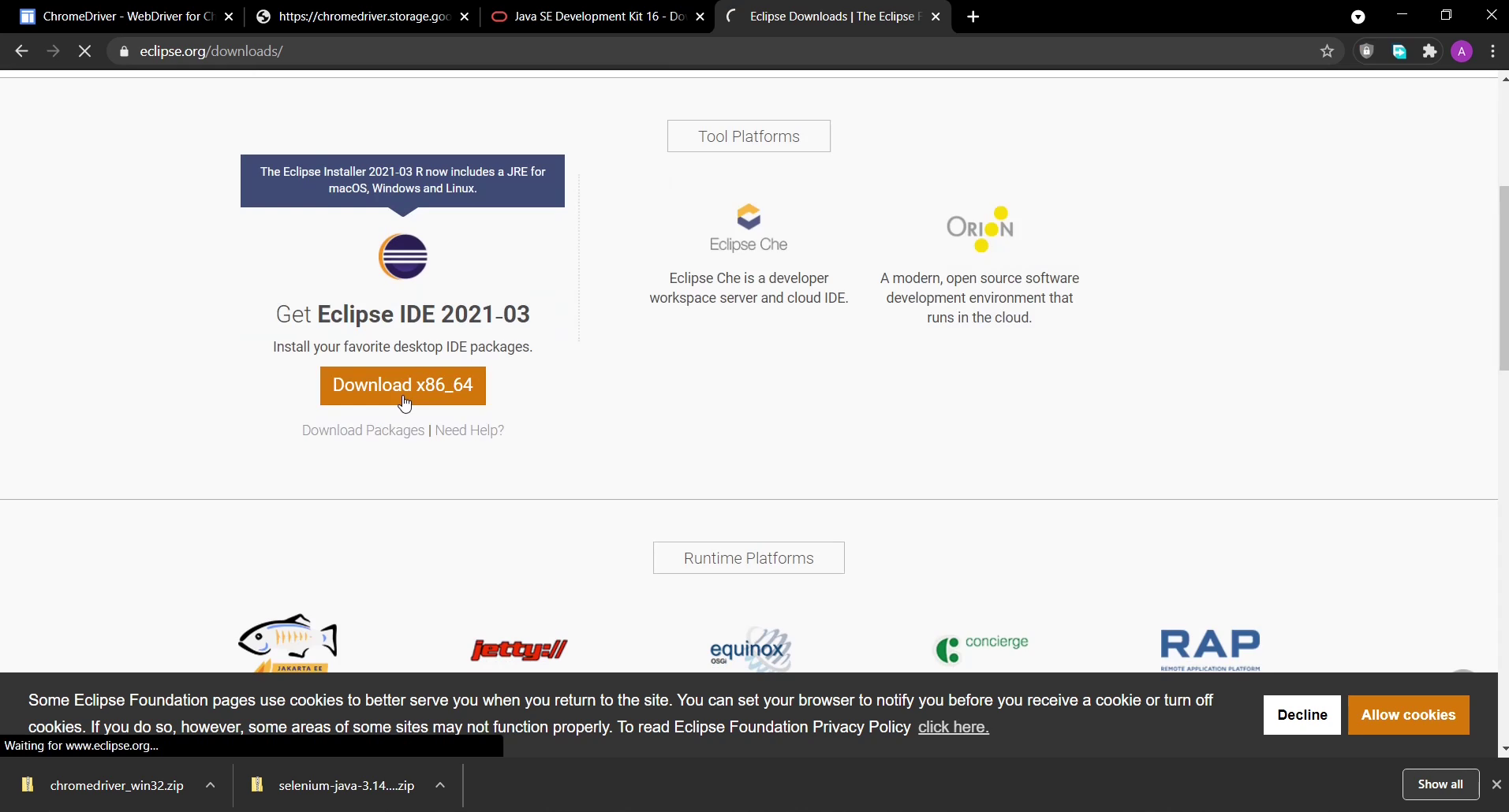
Task: Open the tab search dropdown circle icon
Action: 1358,17
